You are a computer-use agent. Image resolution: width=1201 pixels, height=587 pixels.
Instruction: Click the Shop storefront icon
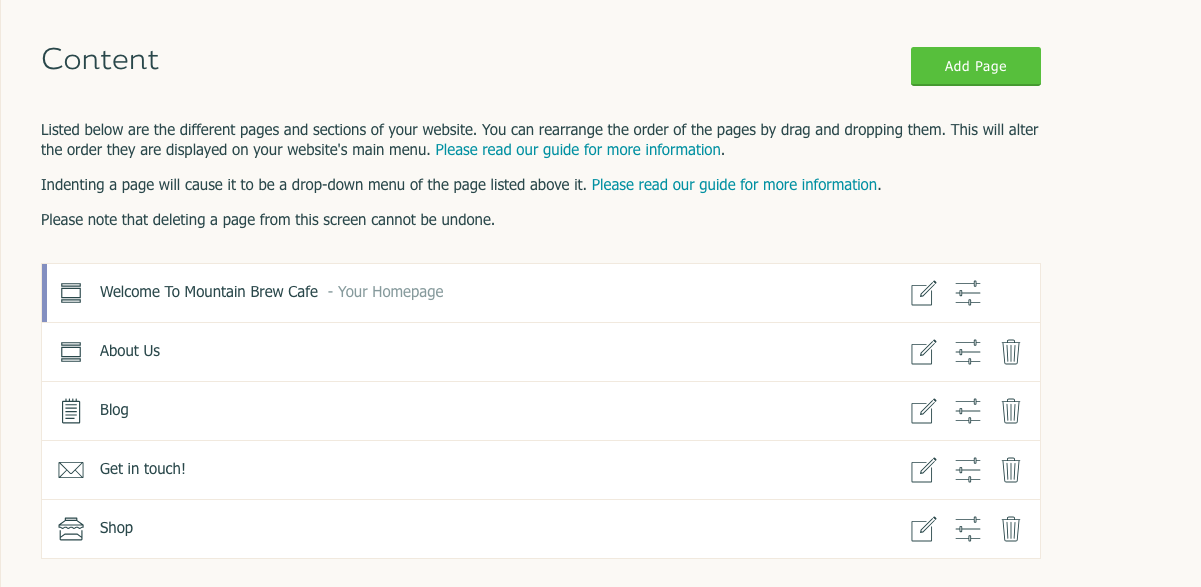click(x=71, y=529)
